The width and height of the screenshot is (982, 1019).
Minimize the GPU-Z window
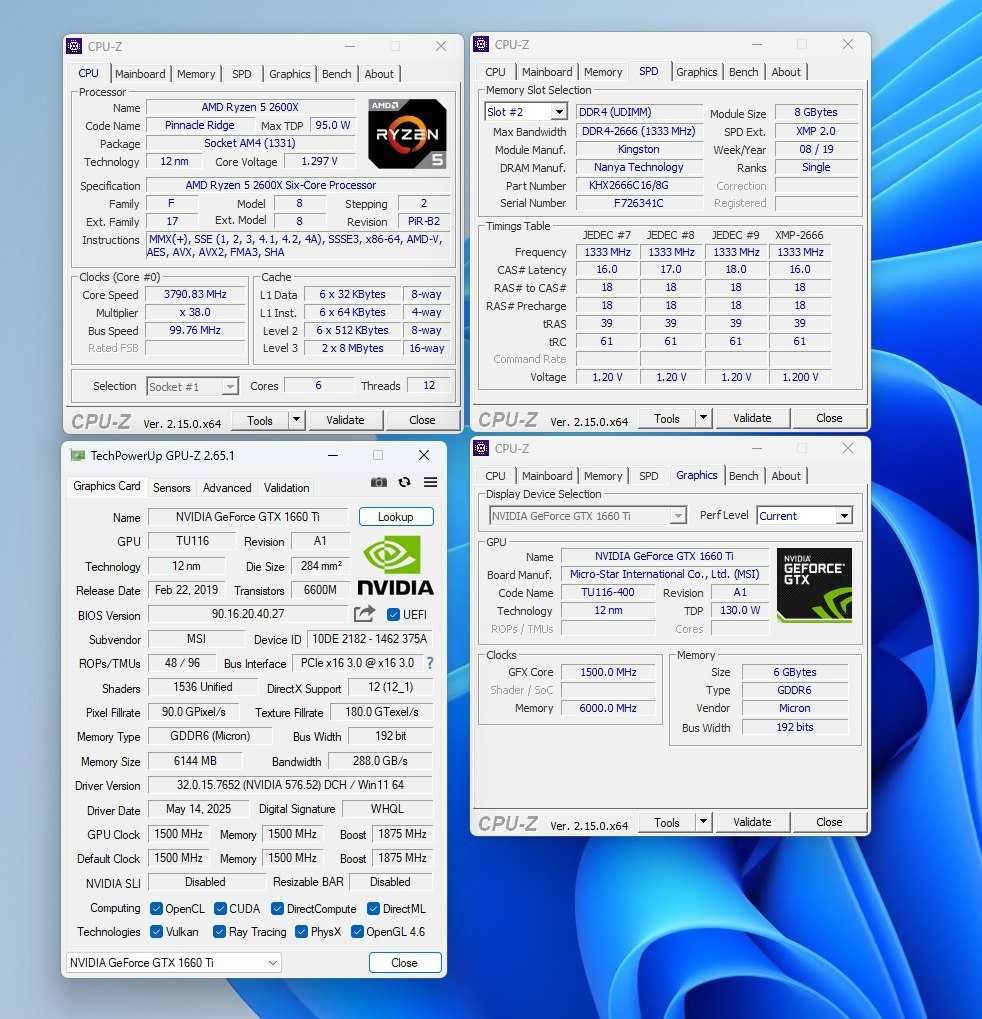333,456
